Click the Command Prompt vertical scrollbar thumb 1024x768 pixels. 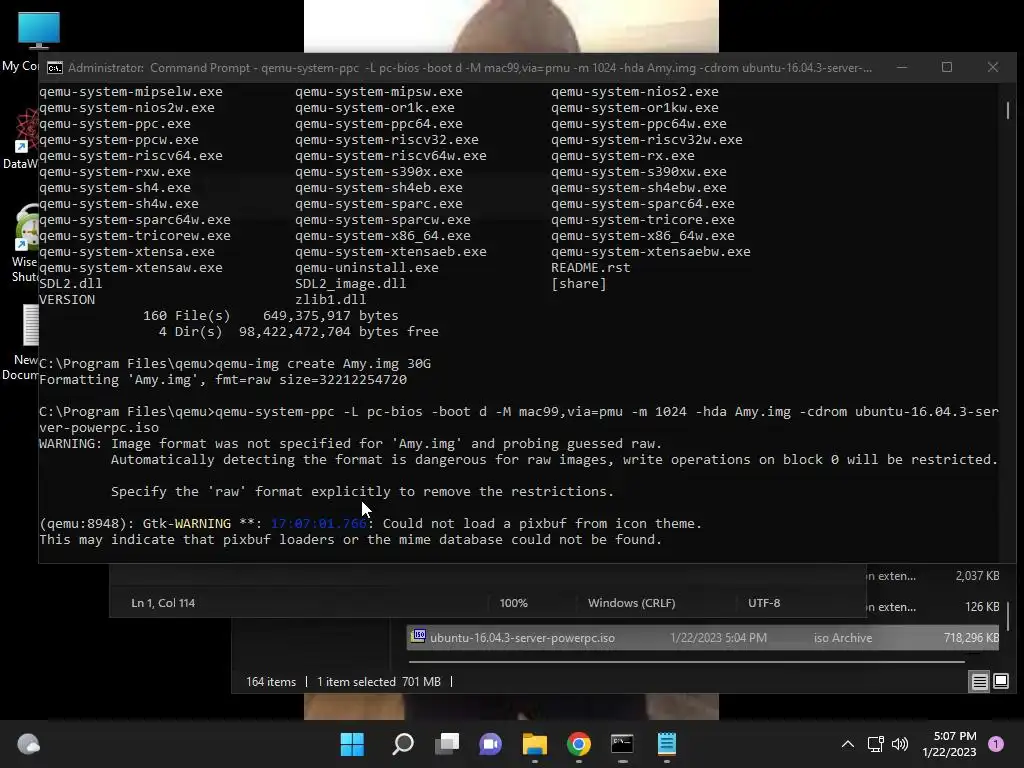(x=1008, y=110)
